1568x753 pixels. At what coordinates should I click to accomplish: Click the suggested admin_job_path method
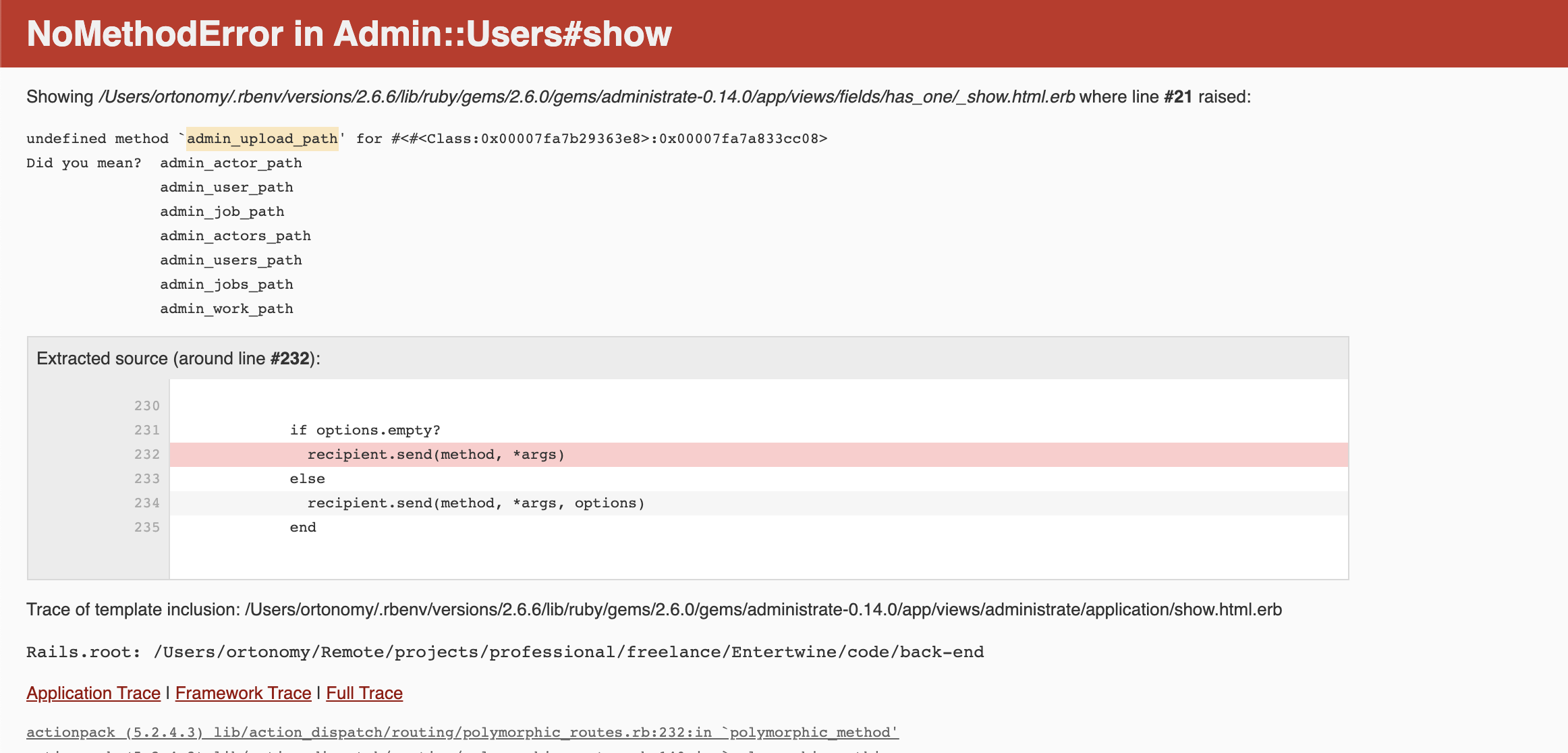point(222,211)
